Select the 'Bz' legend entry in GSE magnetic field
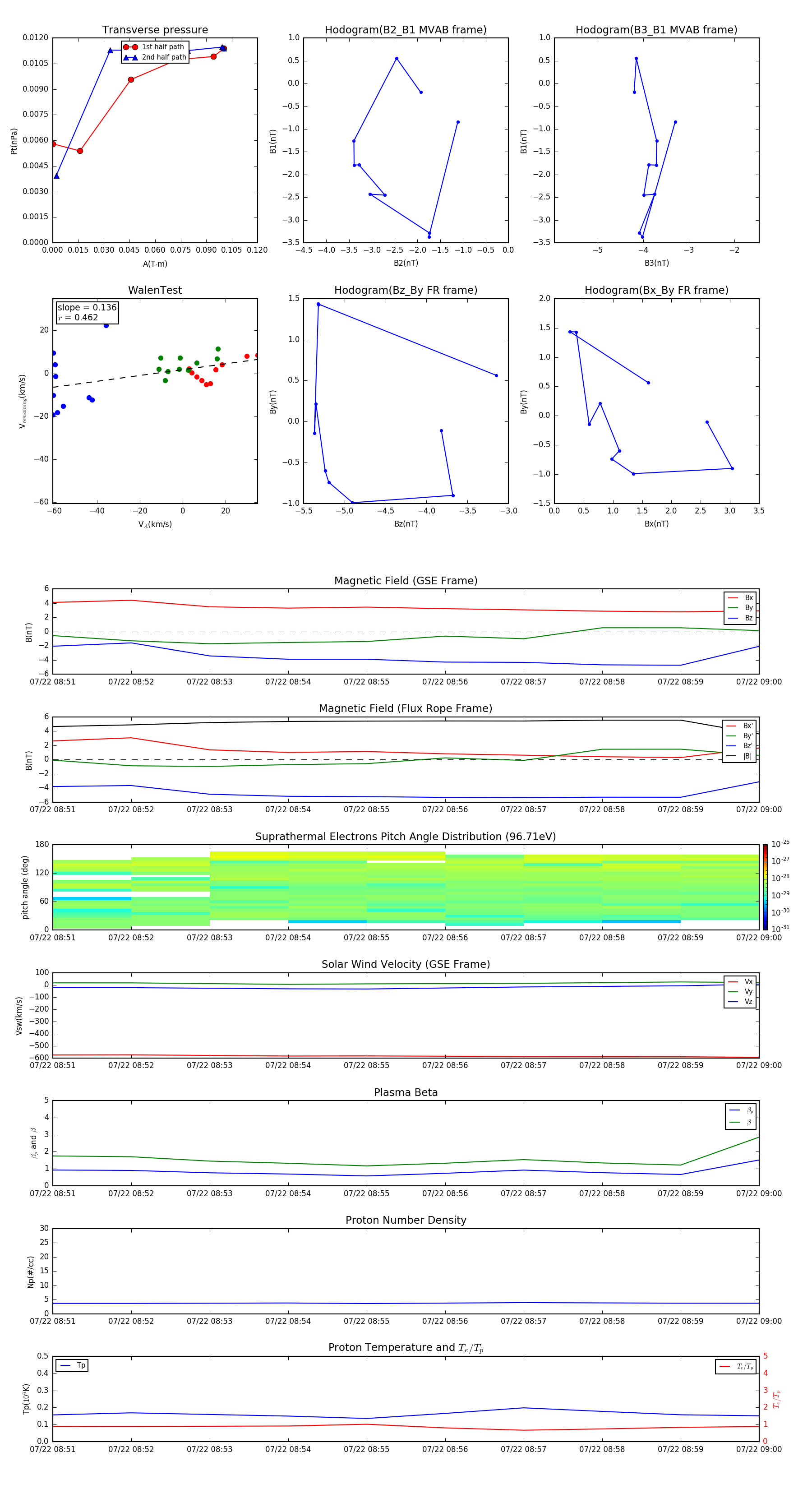This screenshot has width=812, height=1489. tap(740, 618)
